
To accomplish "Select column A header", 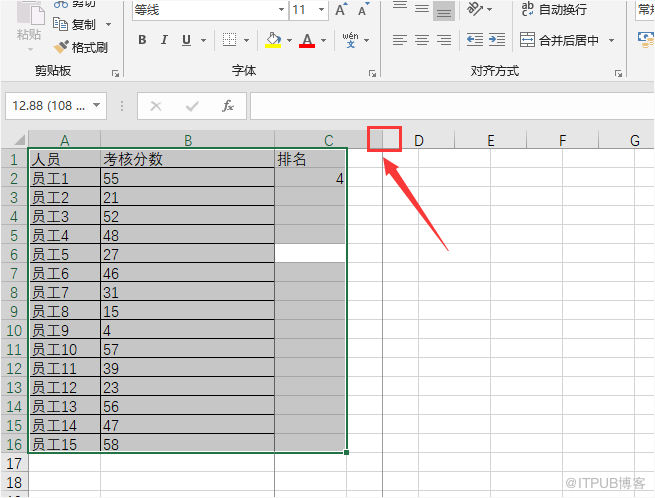I will pyautogui.click(x=64, y=140).
